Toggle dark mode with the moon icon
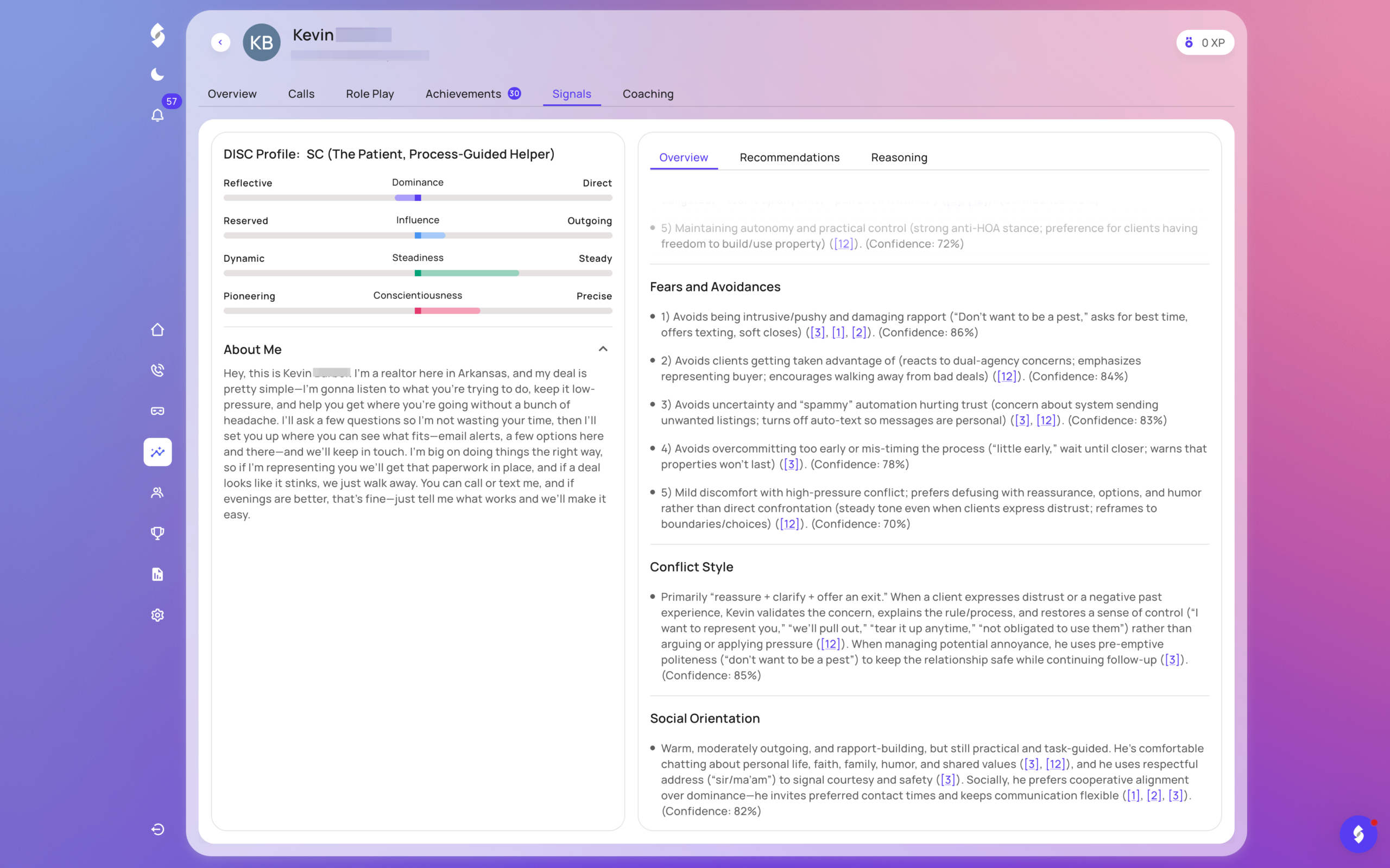The height and width of the screenshot is (868, 1390). 156,74
